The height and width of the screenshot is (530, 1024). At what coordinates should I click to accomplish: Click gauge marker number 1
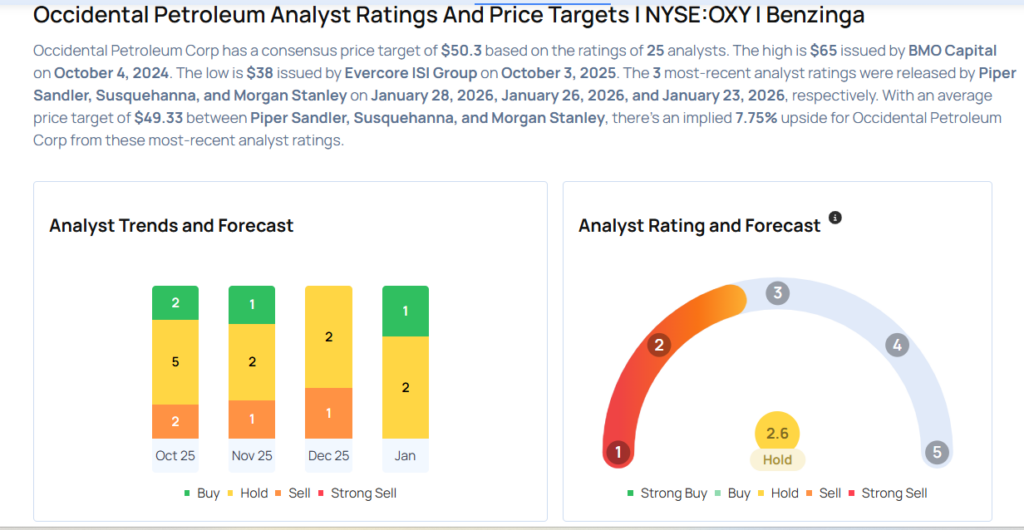[x=618, y=452]
